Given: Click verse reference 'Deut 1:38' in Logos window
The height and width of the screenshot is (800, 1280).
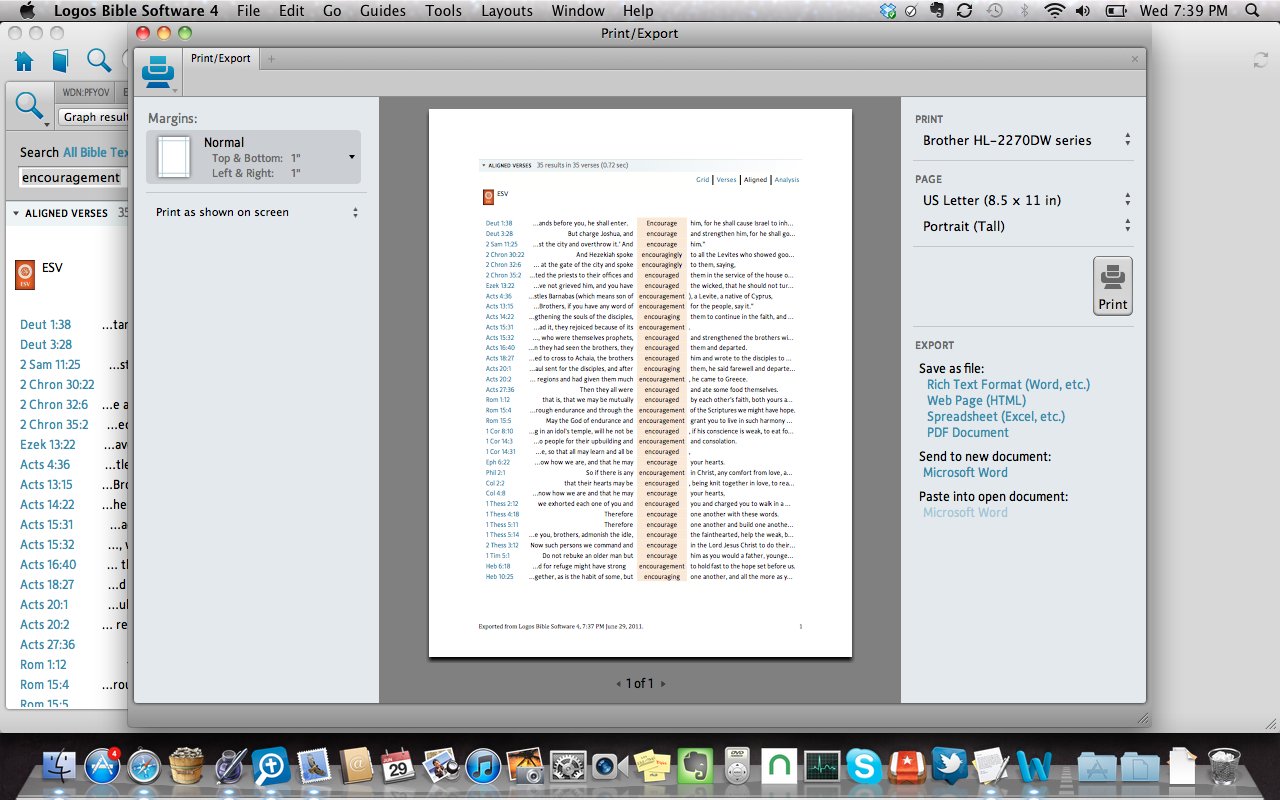Looking at the screenshot, I should pyautogui.click(x=46, y=324).
